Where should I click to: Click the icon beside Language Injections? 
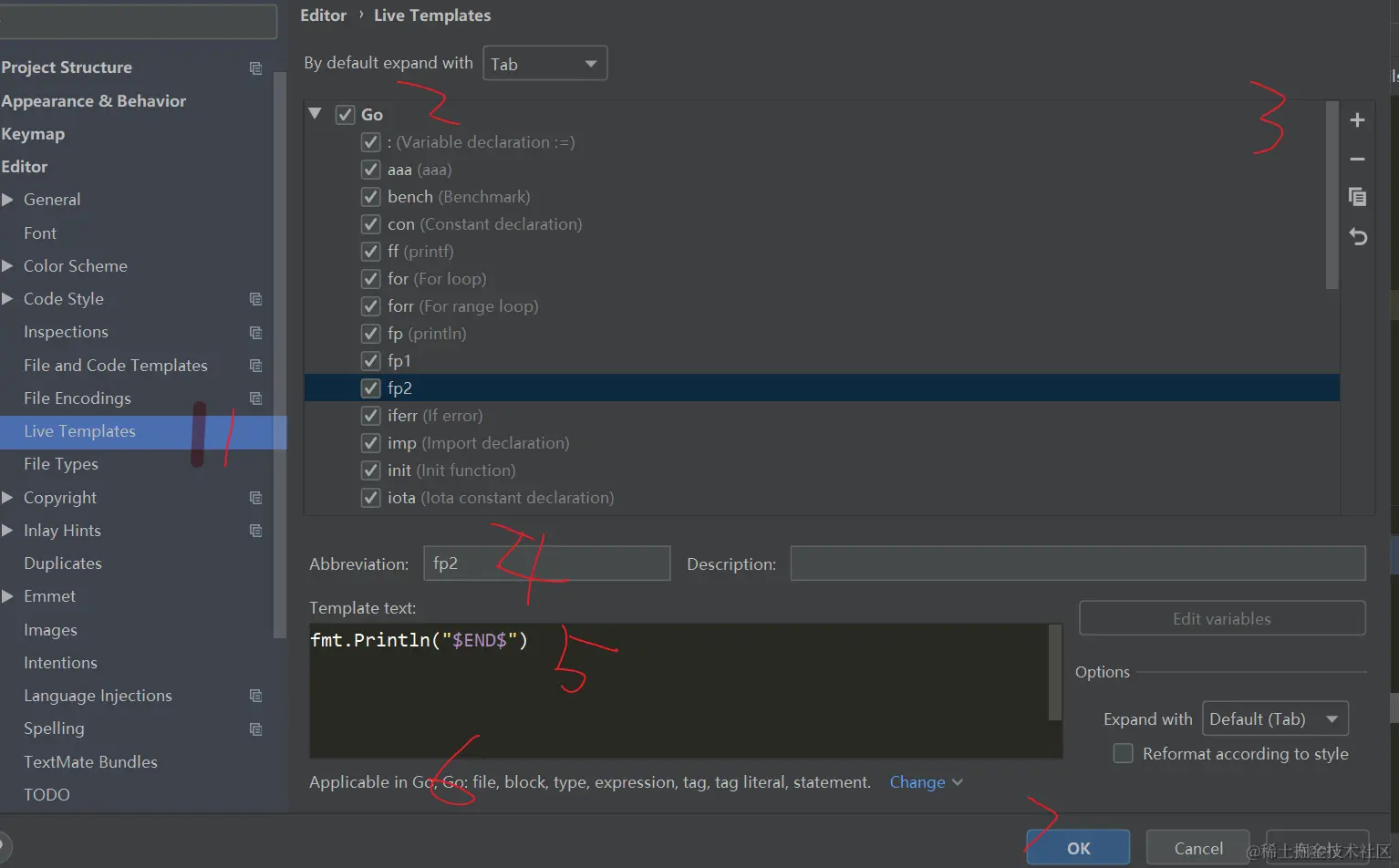(255, 696)
